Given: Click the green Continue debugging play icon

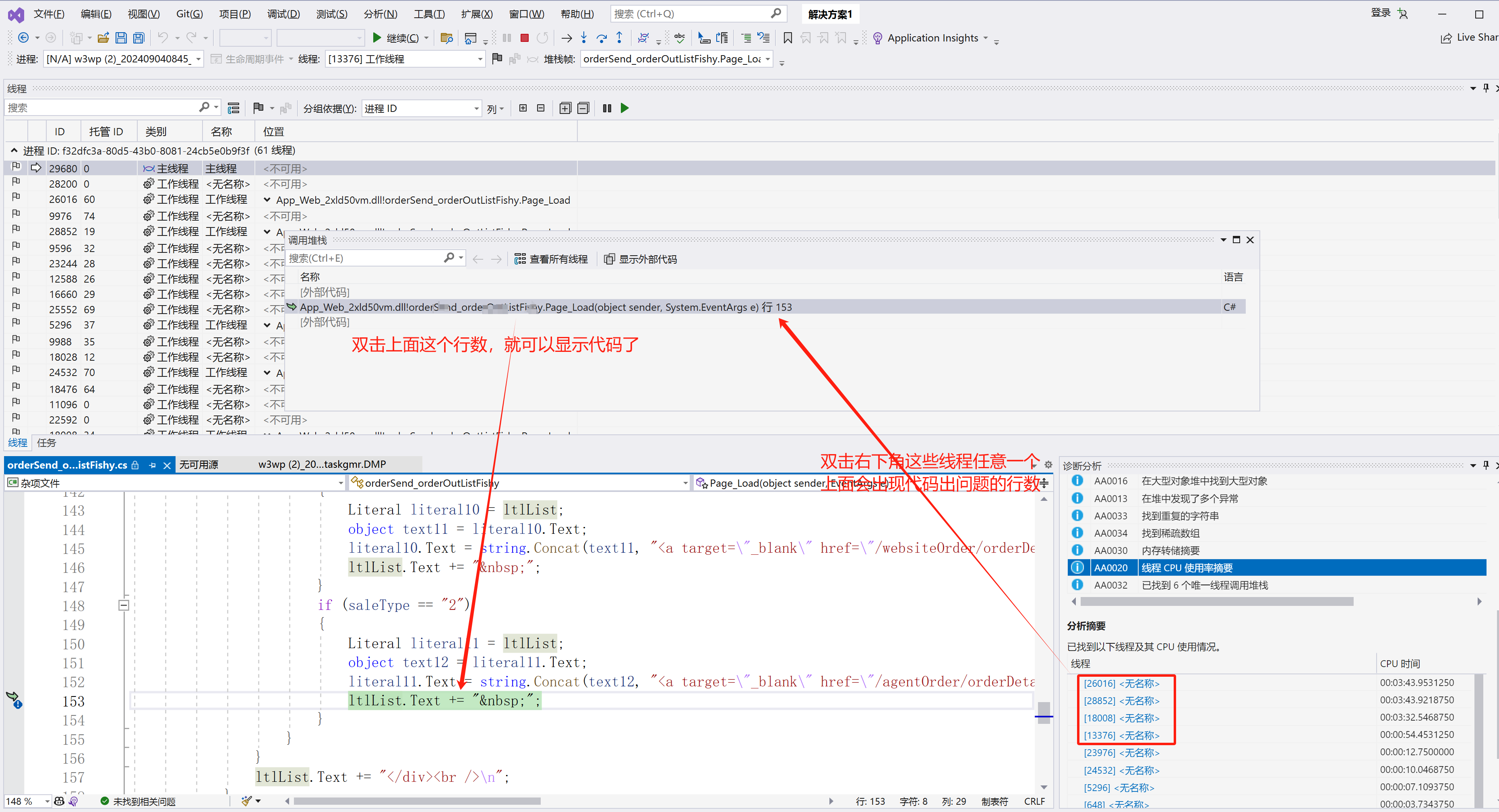Looking at the screenshot, I should (376, 38).
